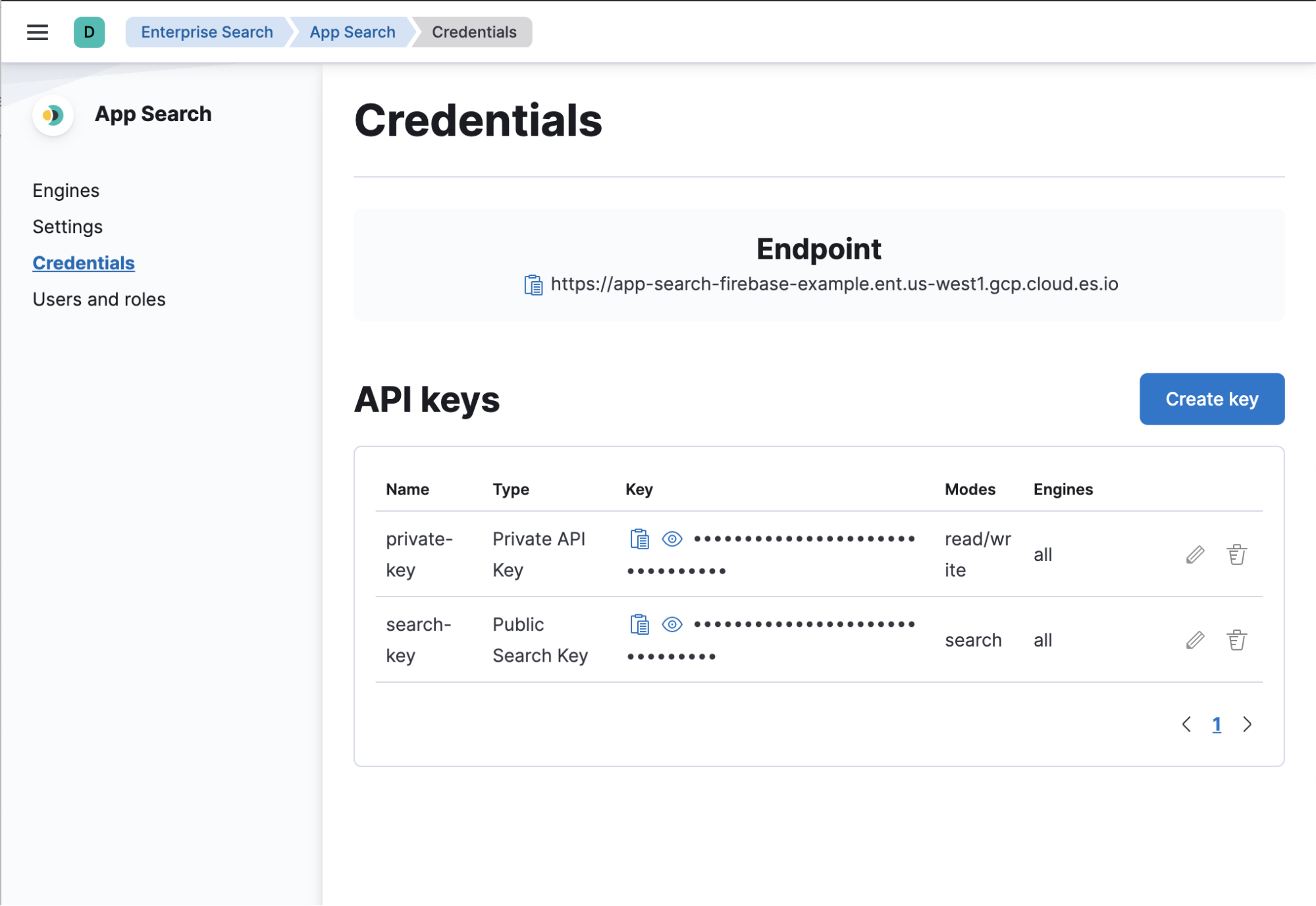Select the Credentials menu item
This screenshot has height=906, width=1316.
coord(84,262)
